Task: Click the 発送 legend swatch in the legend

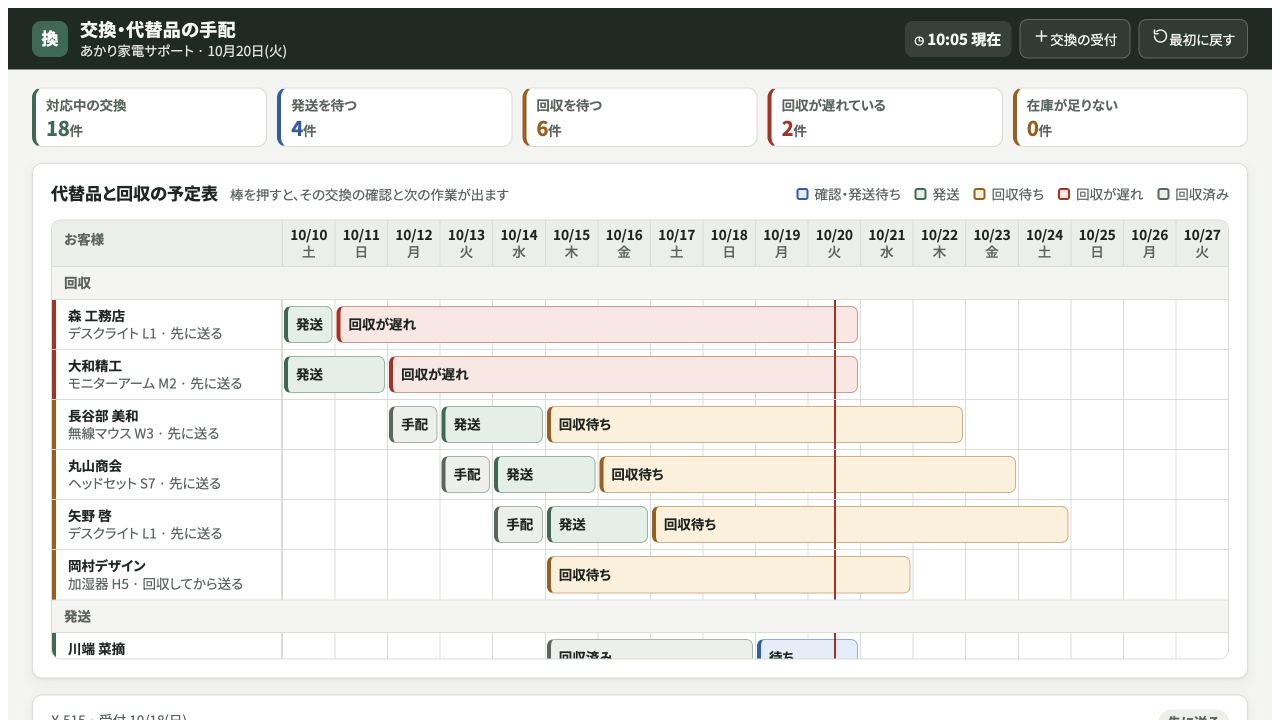Action: click(920, 195)
